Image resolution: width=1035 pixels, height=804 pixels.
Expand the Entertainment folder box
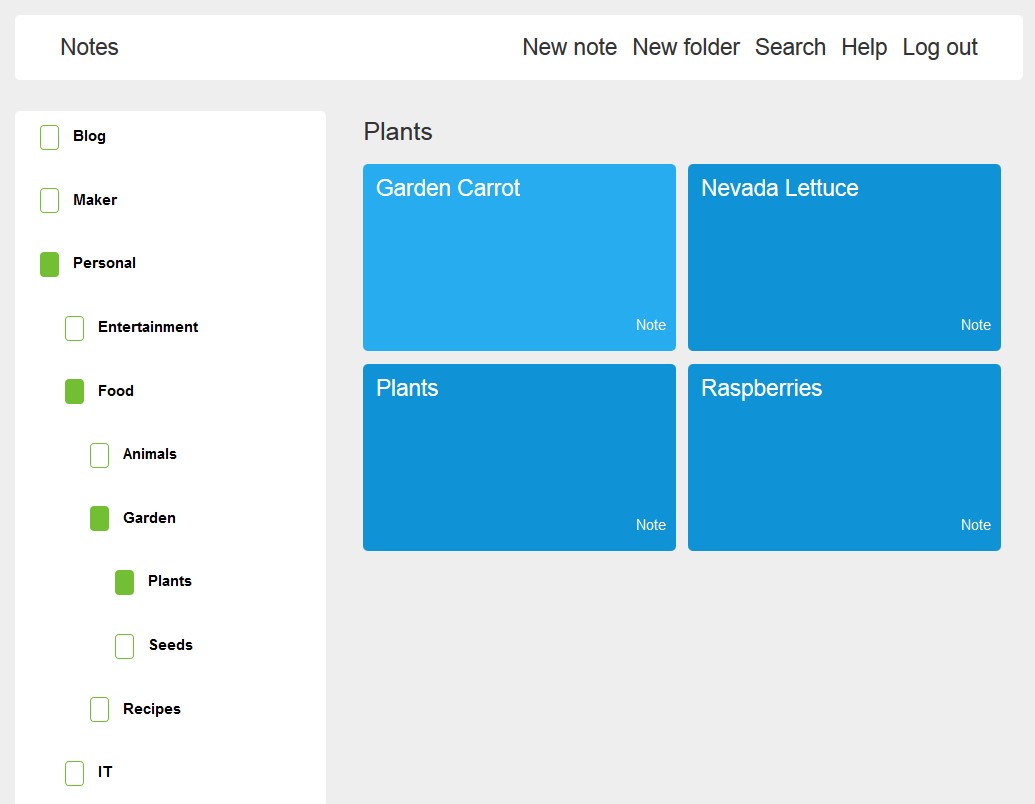75,328
